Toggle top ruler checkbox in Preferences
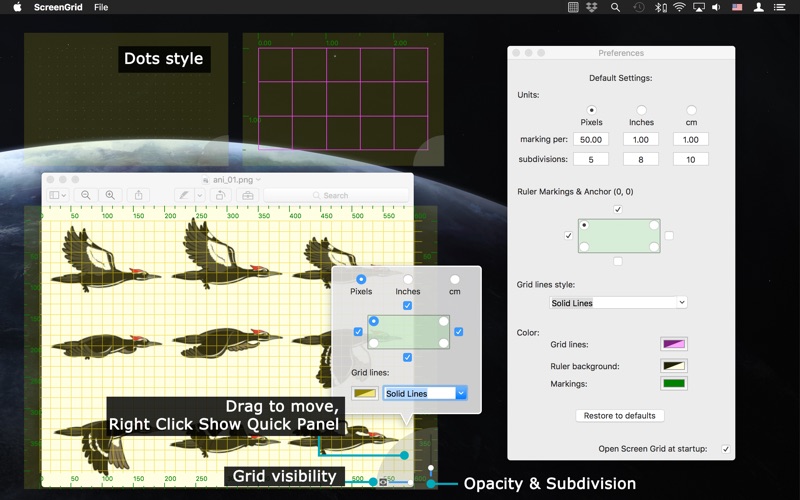This screenshot has width=800, height=500. tap(618, 209)
